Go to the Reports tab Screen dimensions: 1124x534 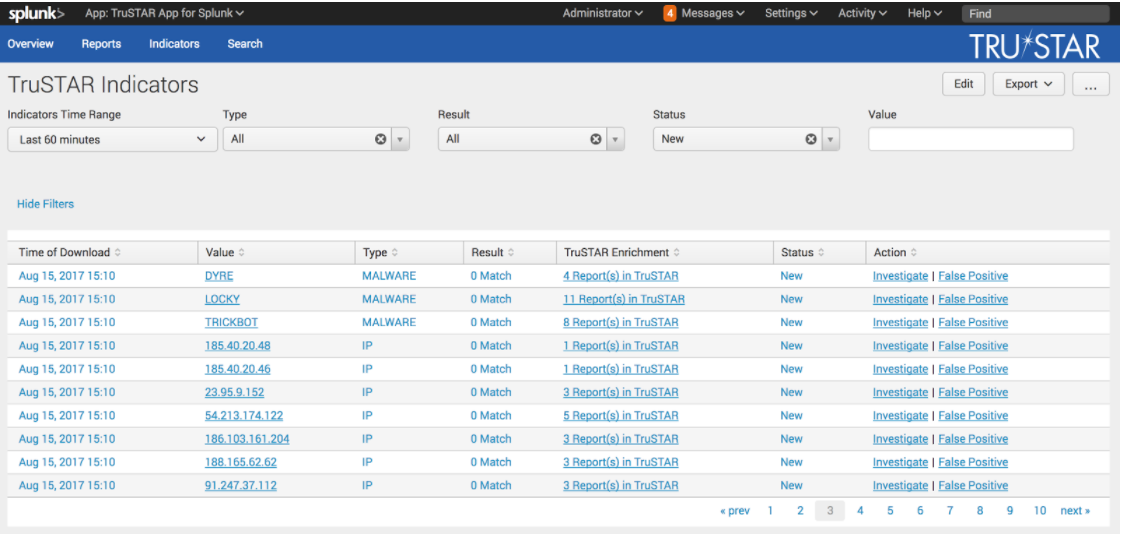tap(101, 44)
